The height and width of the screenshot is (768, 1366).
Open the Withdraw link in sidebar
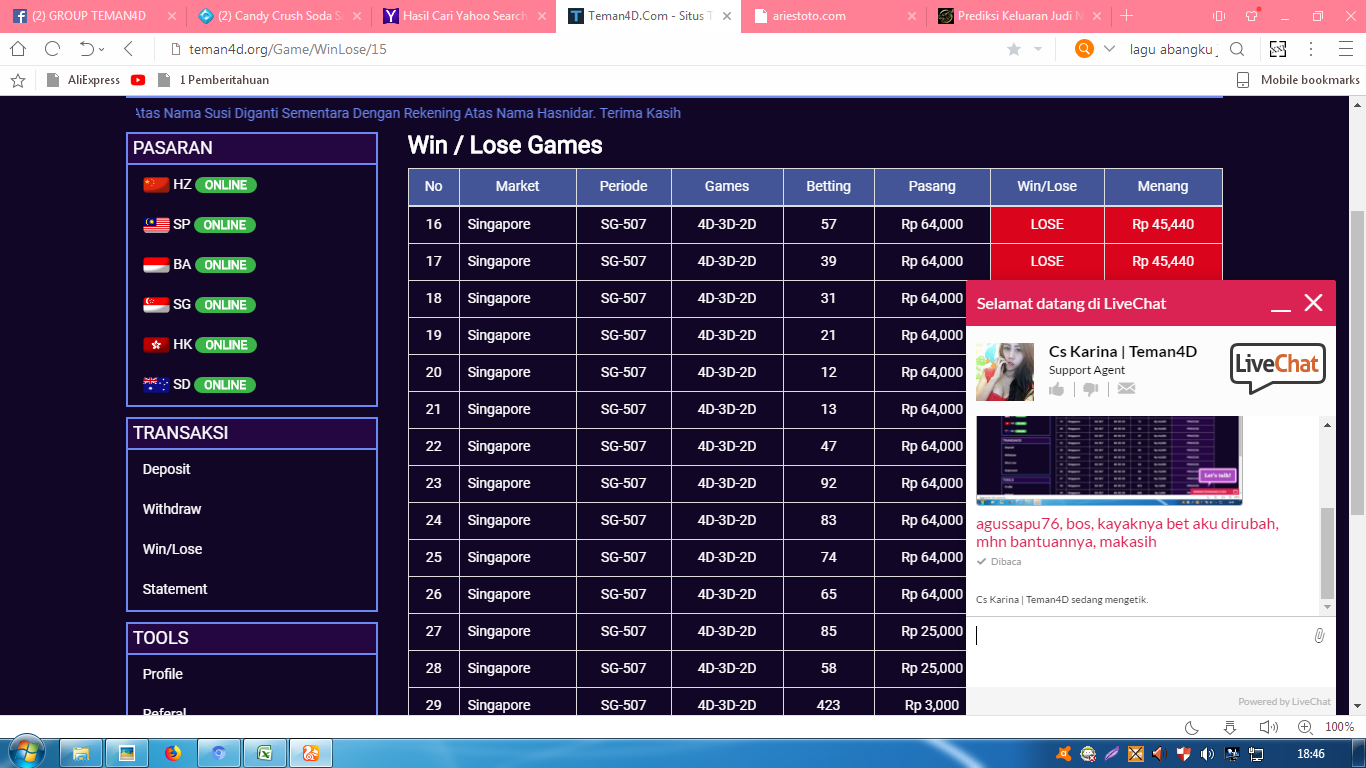pos(172,509)
